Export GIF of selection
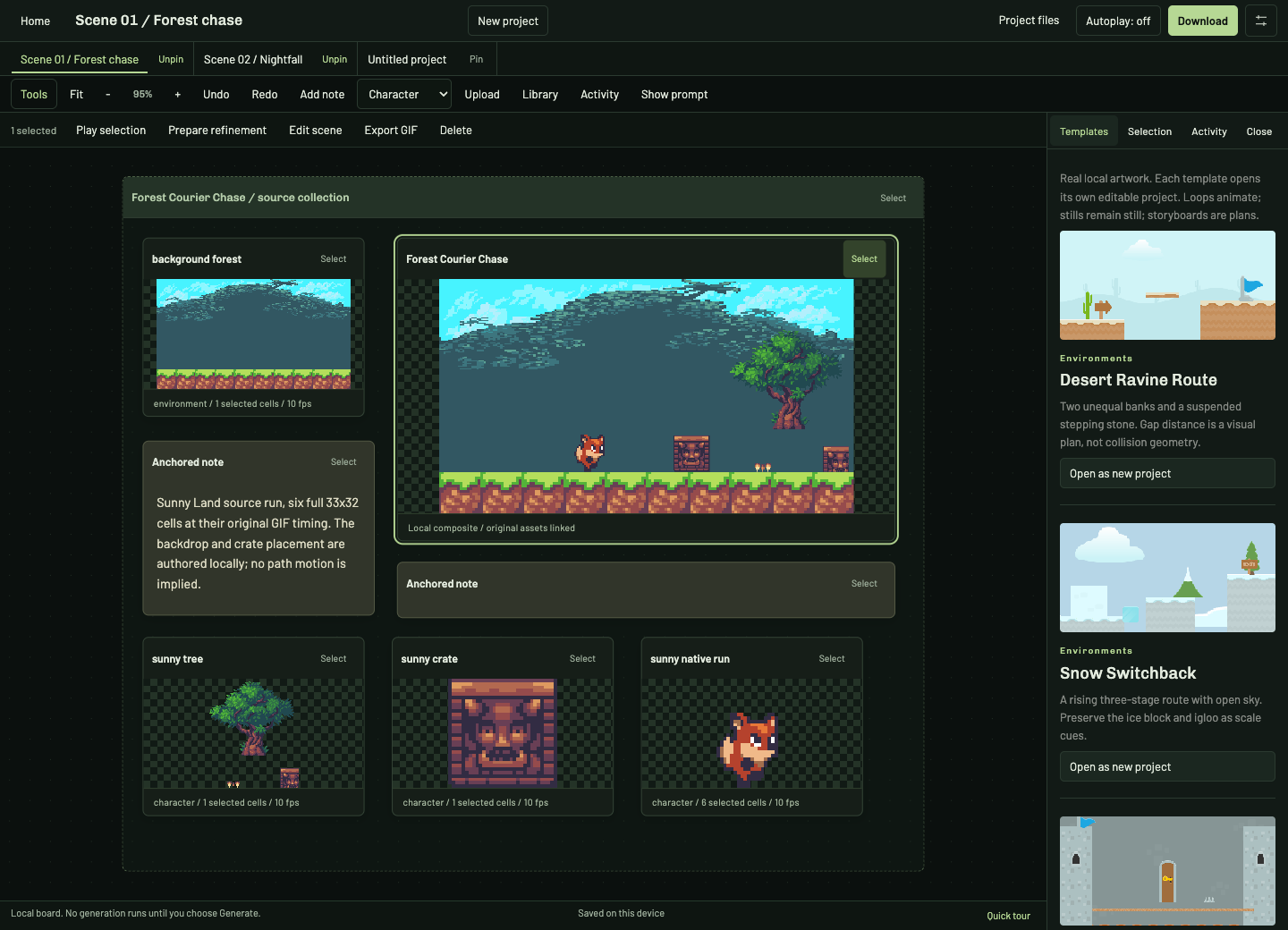 391,130
